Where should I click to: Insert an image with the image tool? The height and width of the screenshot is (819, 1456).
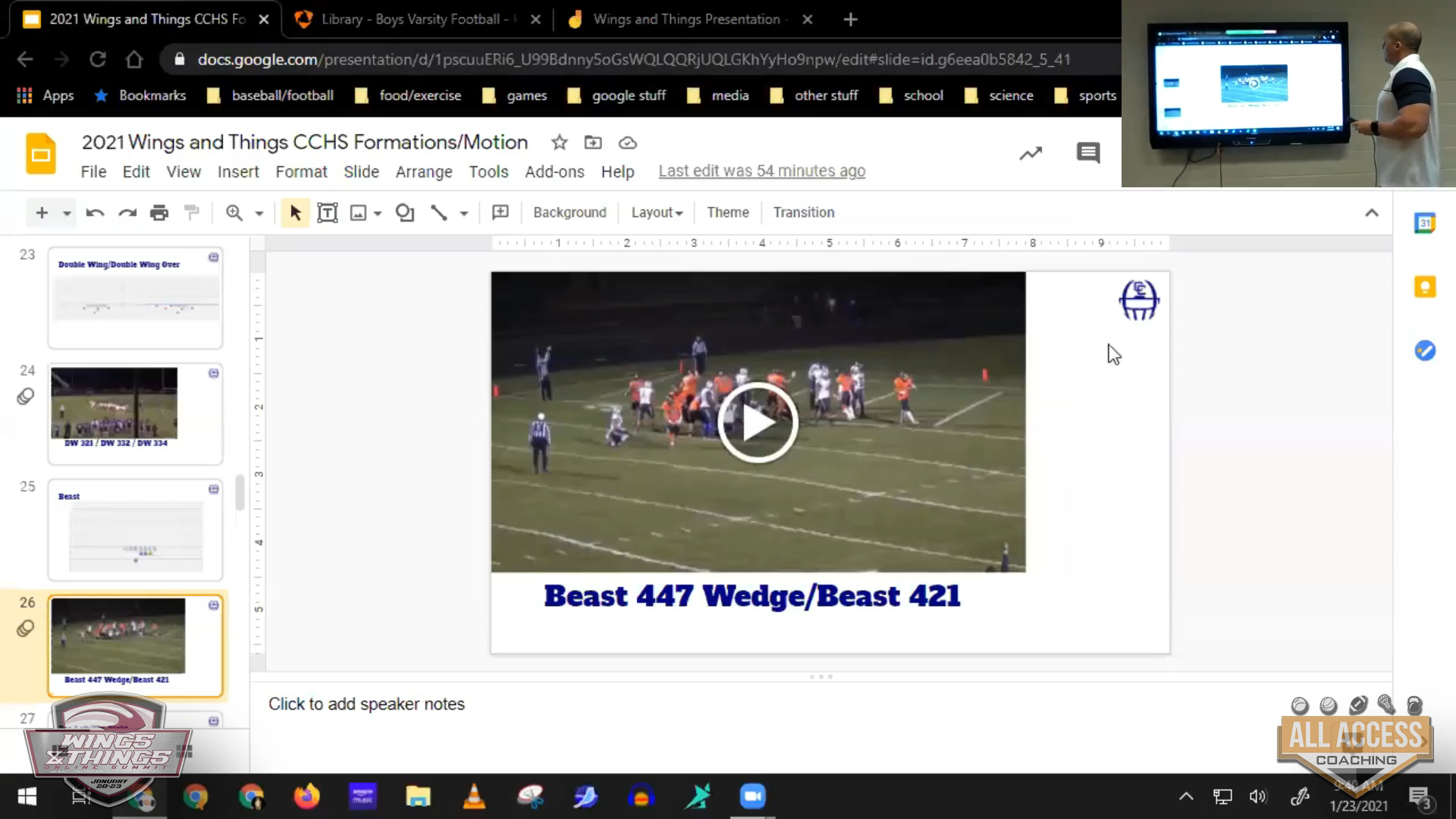pos(358,213)
